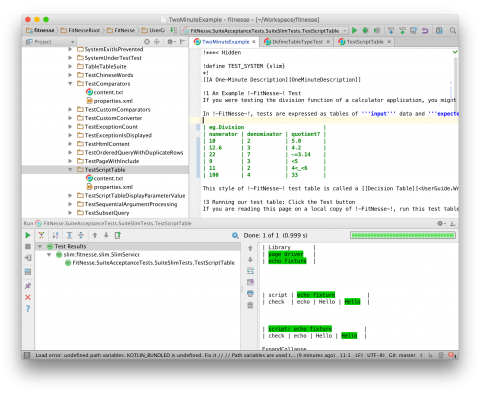The width and height of the screenshot is (480, 396).
Task: Go to next failed test arrow
Action: point(106,235)
